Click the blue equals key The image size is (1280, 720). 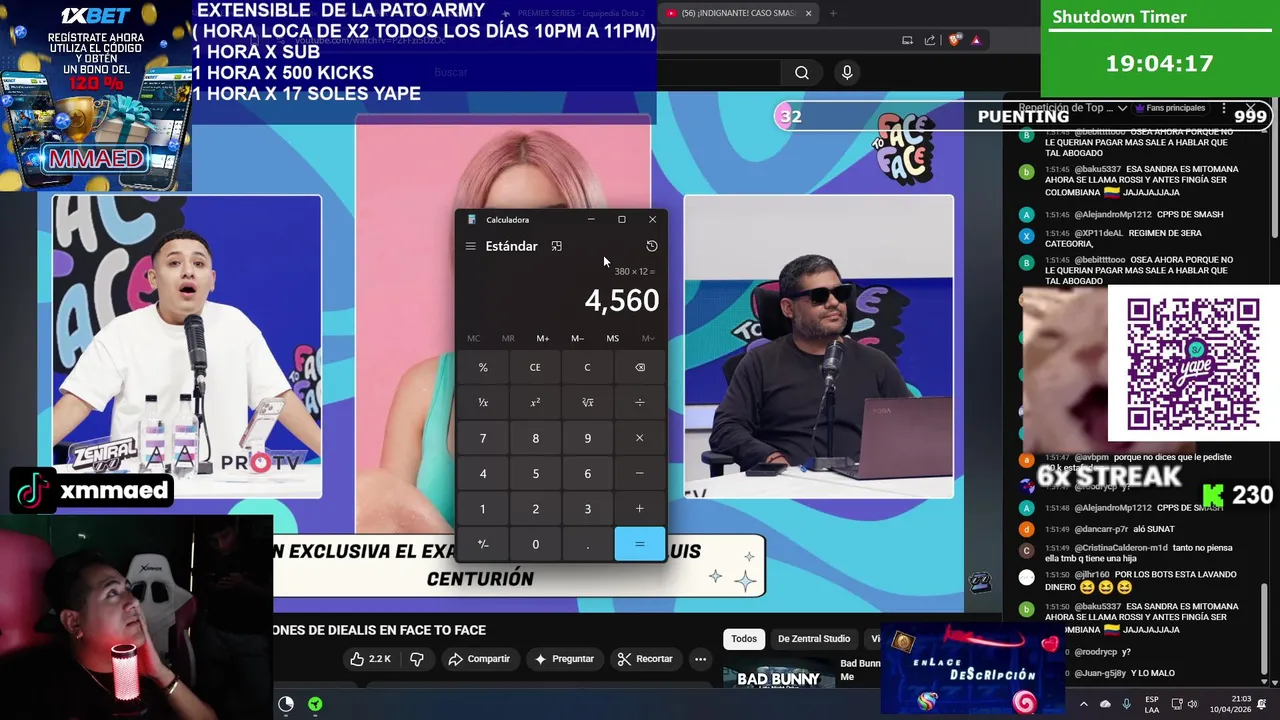[640, 544]
